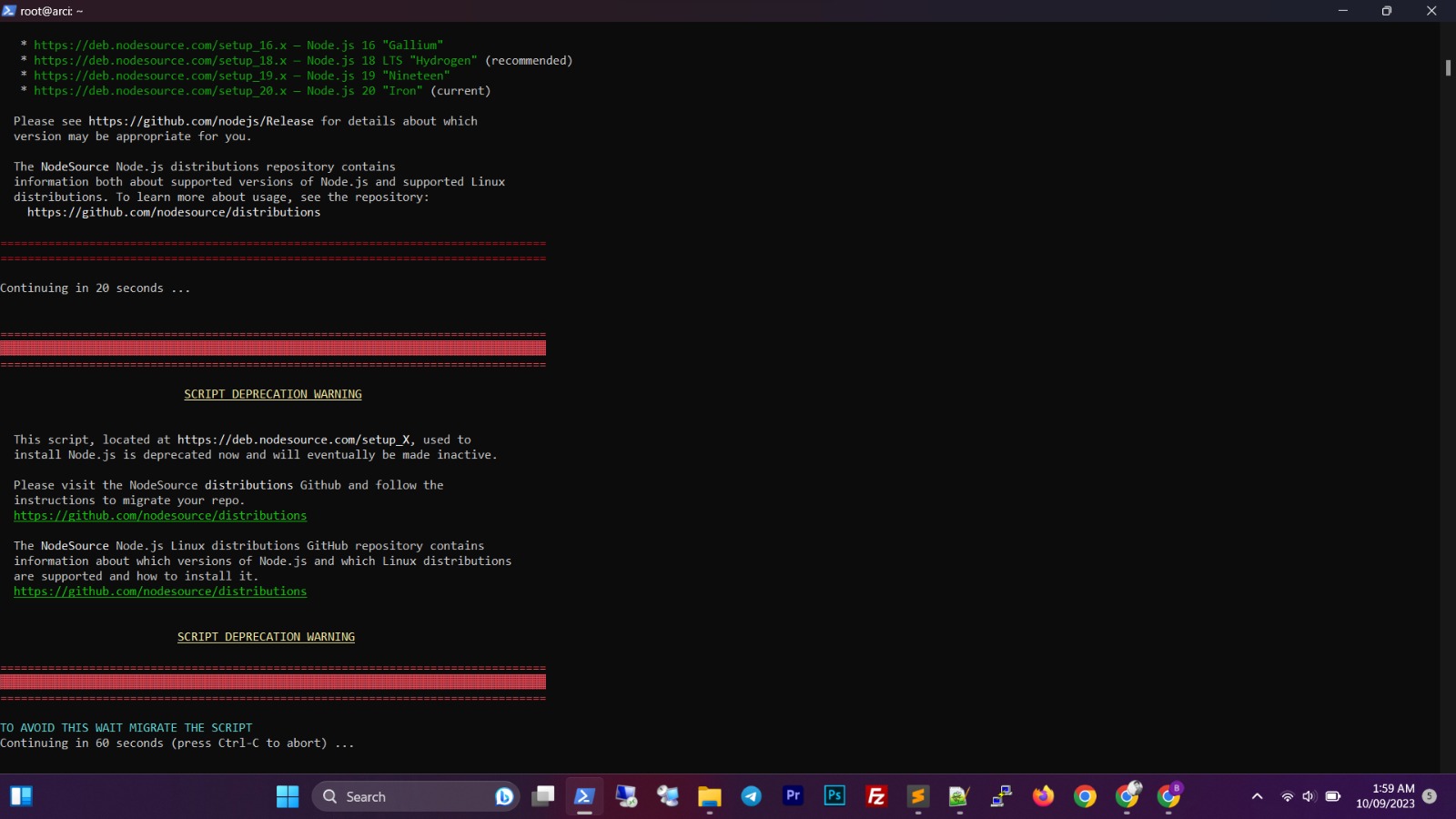This screenshot has width=1456, height=819.
Task: Click the taskbar Search box
Action: [405, 796]
